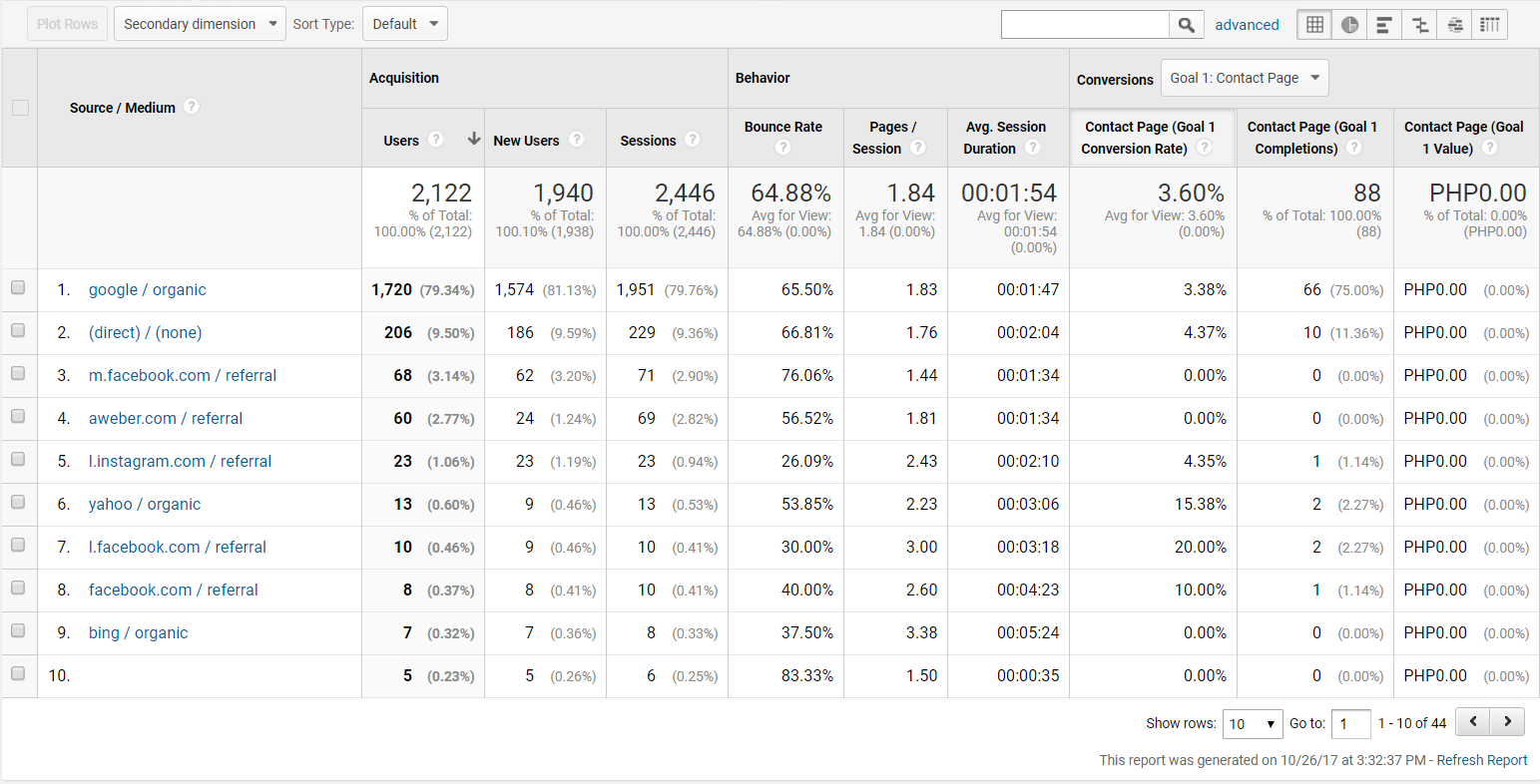
Task: Open the Goal 1: Contact Page dropdown
Action: [x=1244, y=78]
